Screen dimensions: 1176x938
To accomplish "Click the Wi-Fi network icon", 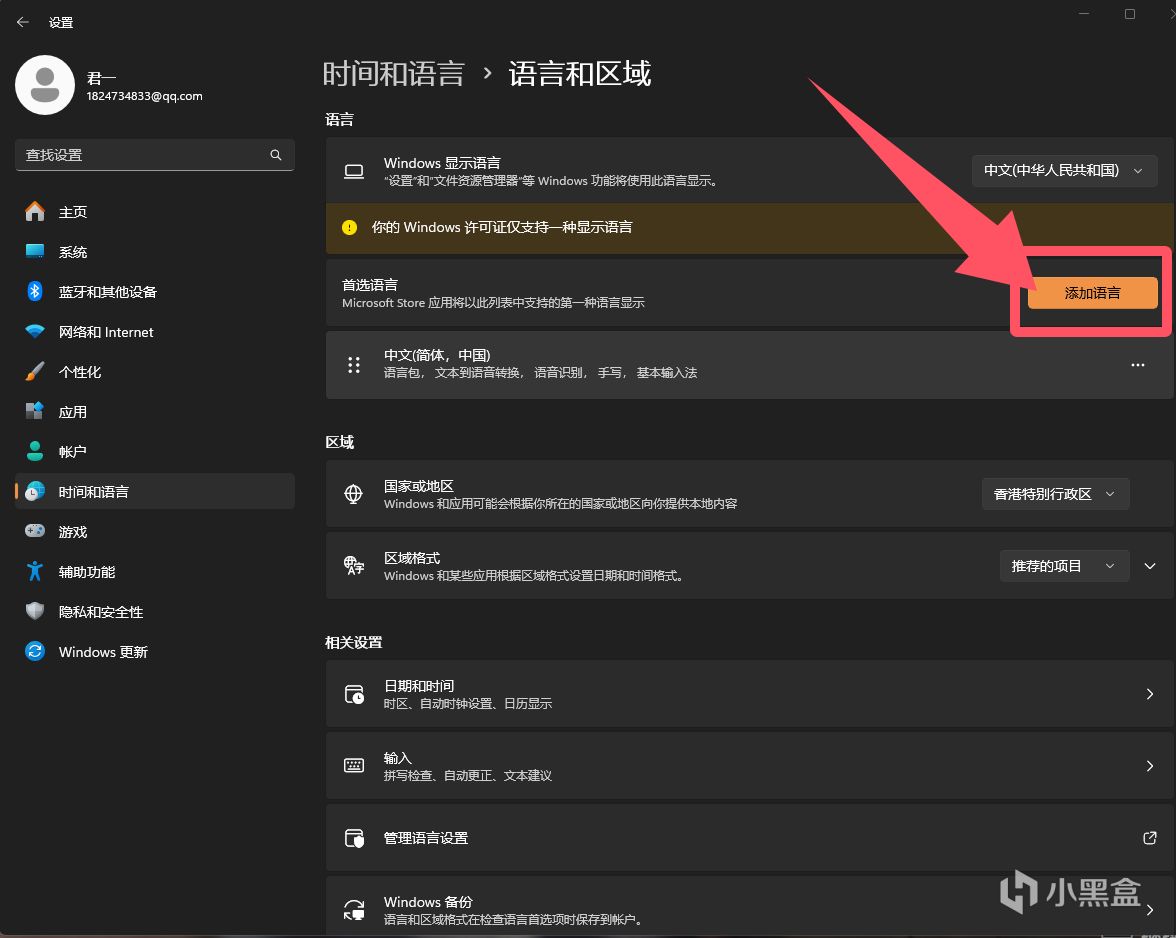I will tap(34, 331).
